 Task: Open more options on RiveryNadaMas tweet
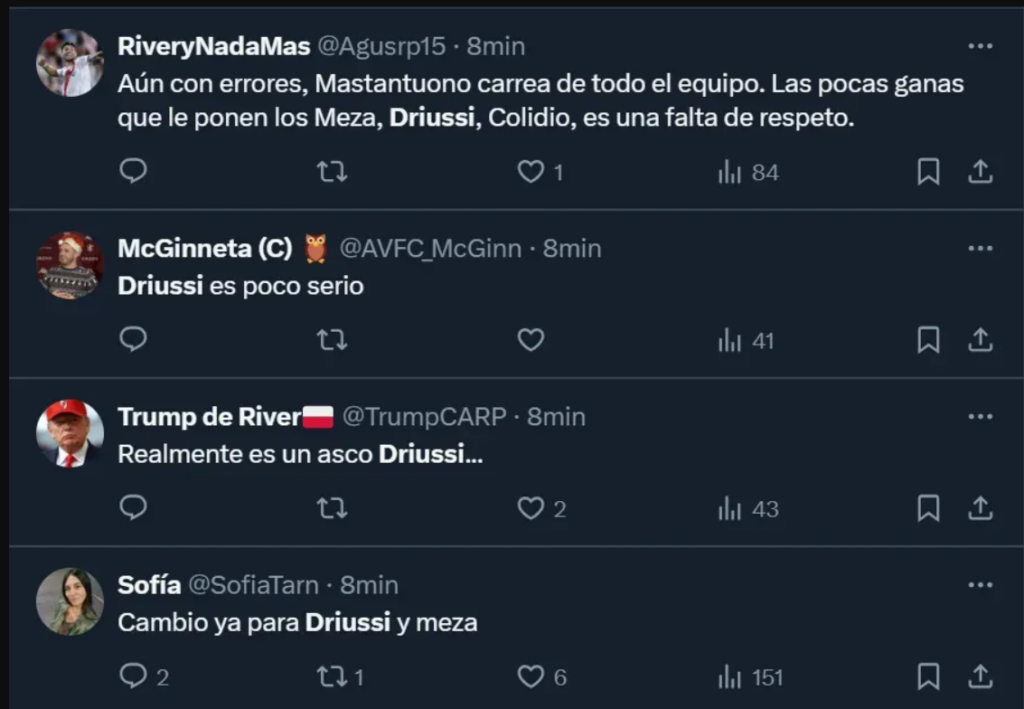click(x=980, y=46)
